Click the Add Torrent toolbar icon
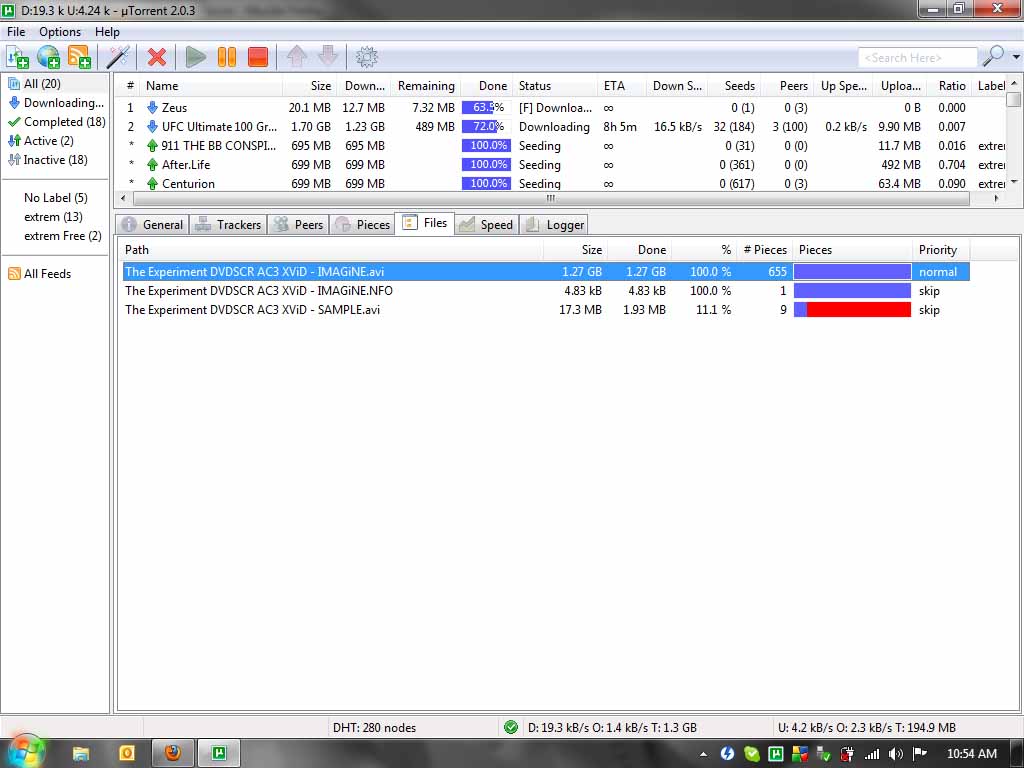The width and height of the screenshot is (1024, 768). [x=17, y=57]
